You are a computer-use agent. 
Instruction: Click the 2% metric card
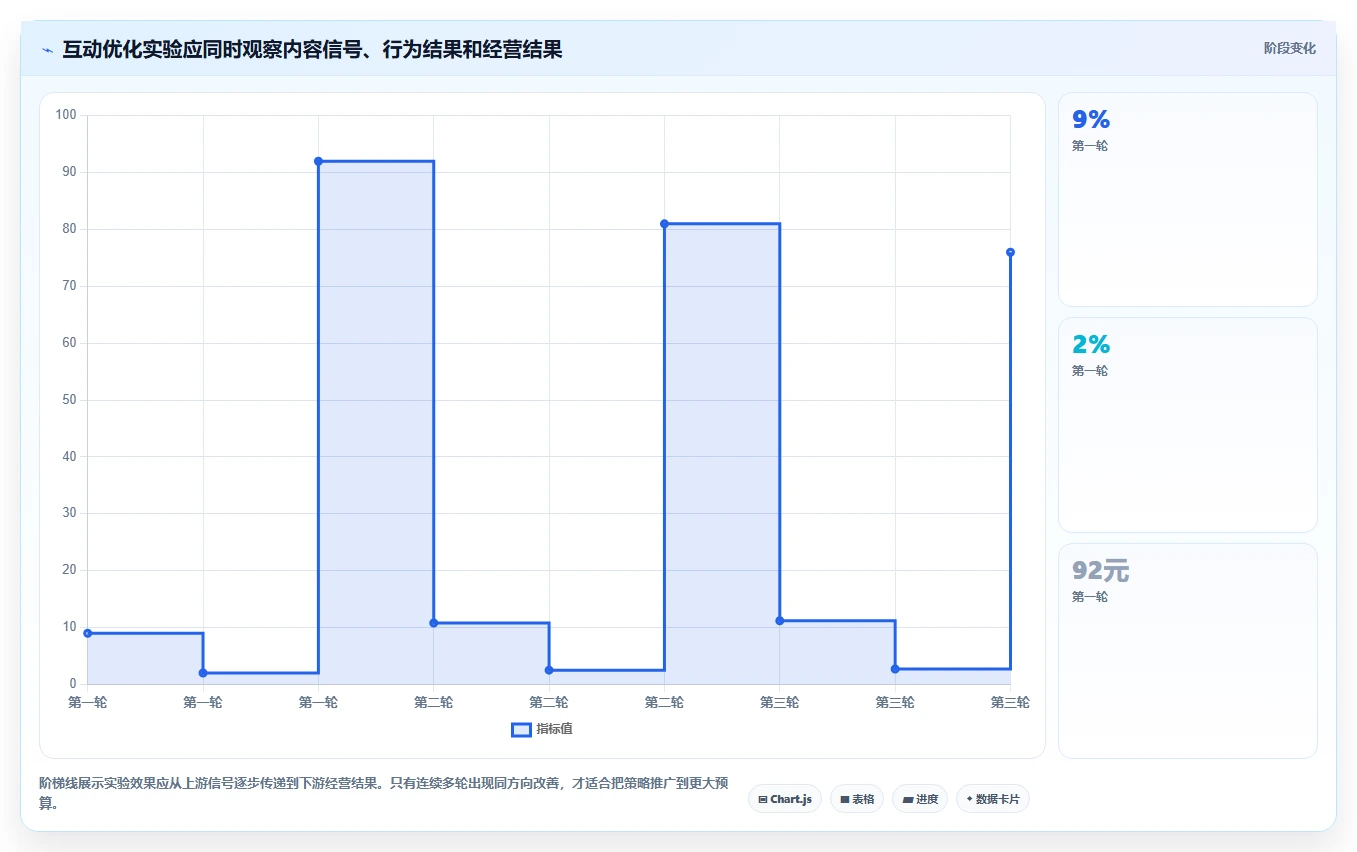(1187, 425)
